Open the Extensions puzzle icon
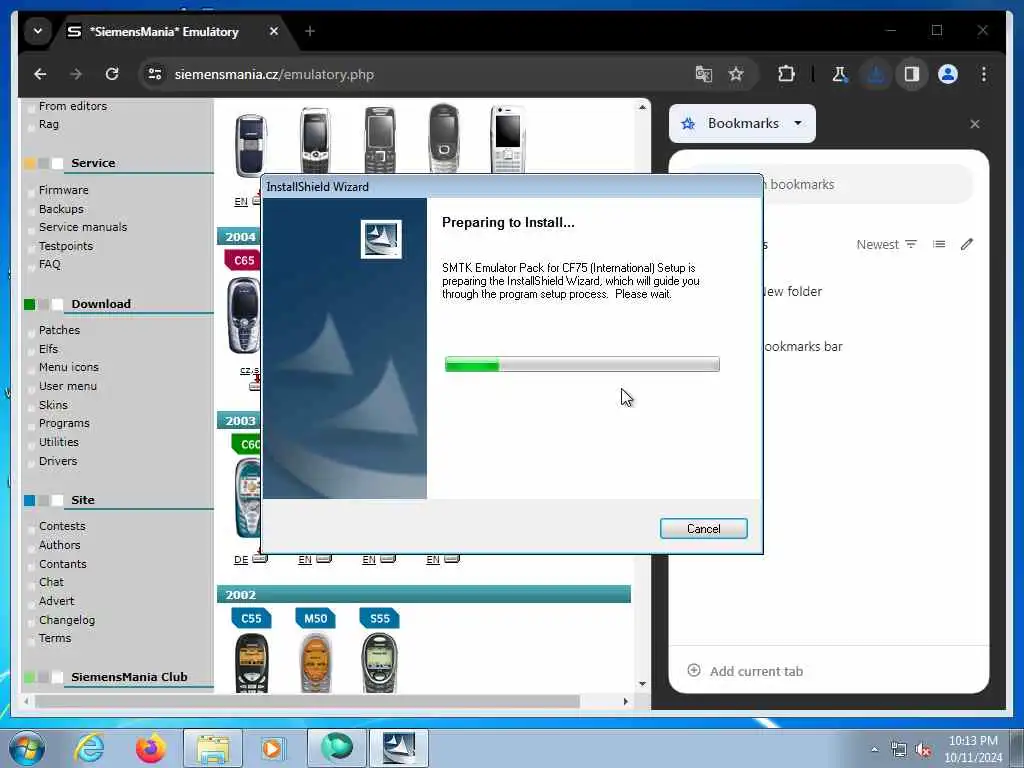Viewport: 1024px width, 768px height. coord(786,74)
